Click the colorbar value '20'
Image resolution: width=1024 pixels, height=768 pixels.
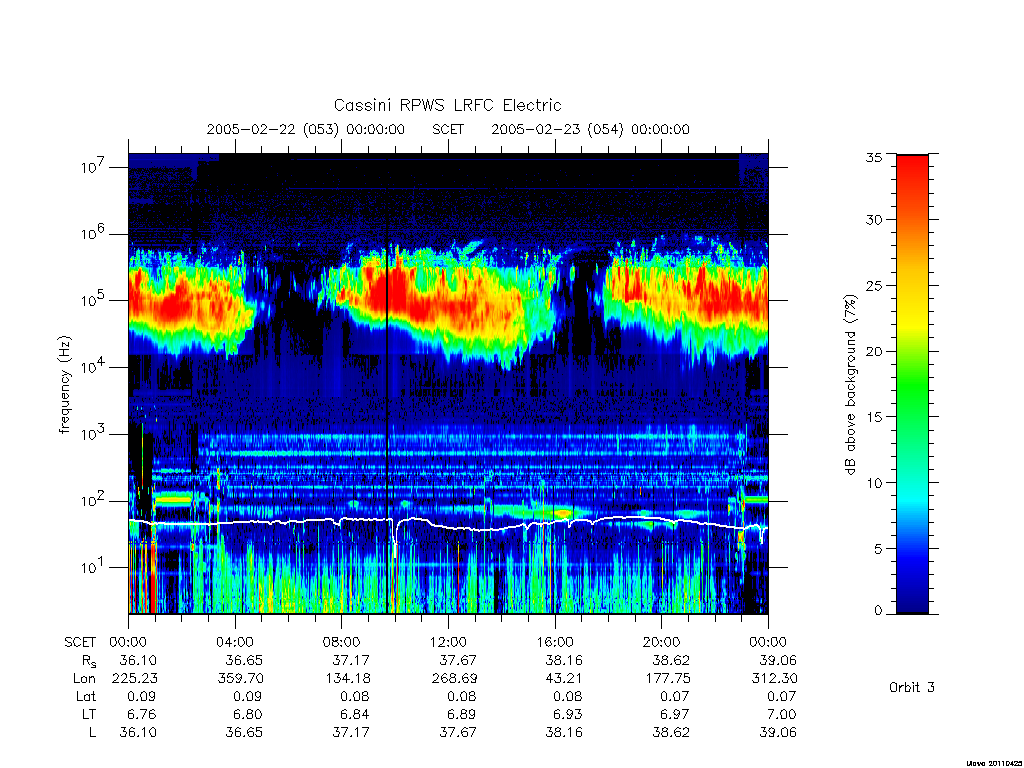tap(874, 351)
